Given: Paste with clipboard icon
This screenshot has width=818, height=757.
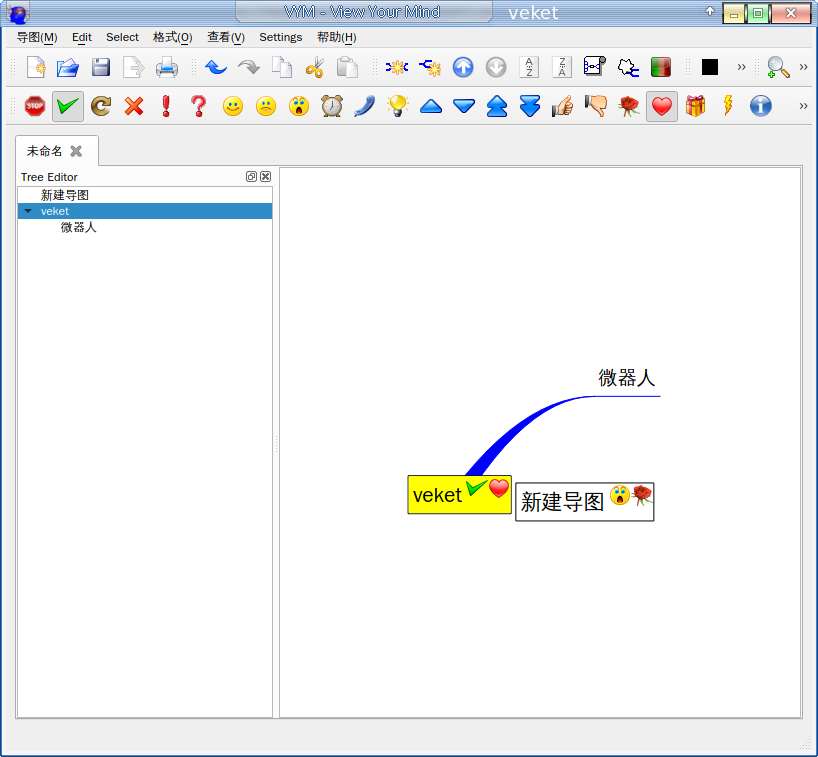Looking at the screenshot, I should pyautogui.click(x=347, y=67).
